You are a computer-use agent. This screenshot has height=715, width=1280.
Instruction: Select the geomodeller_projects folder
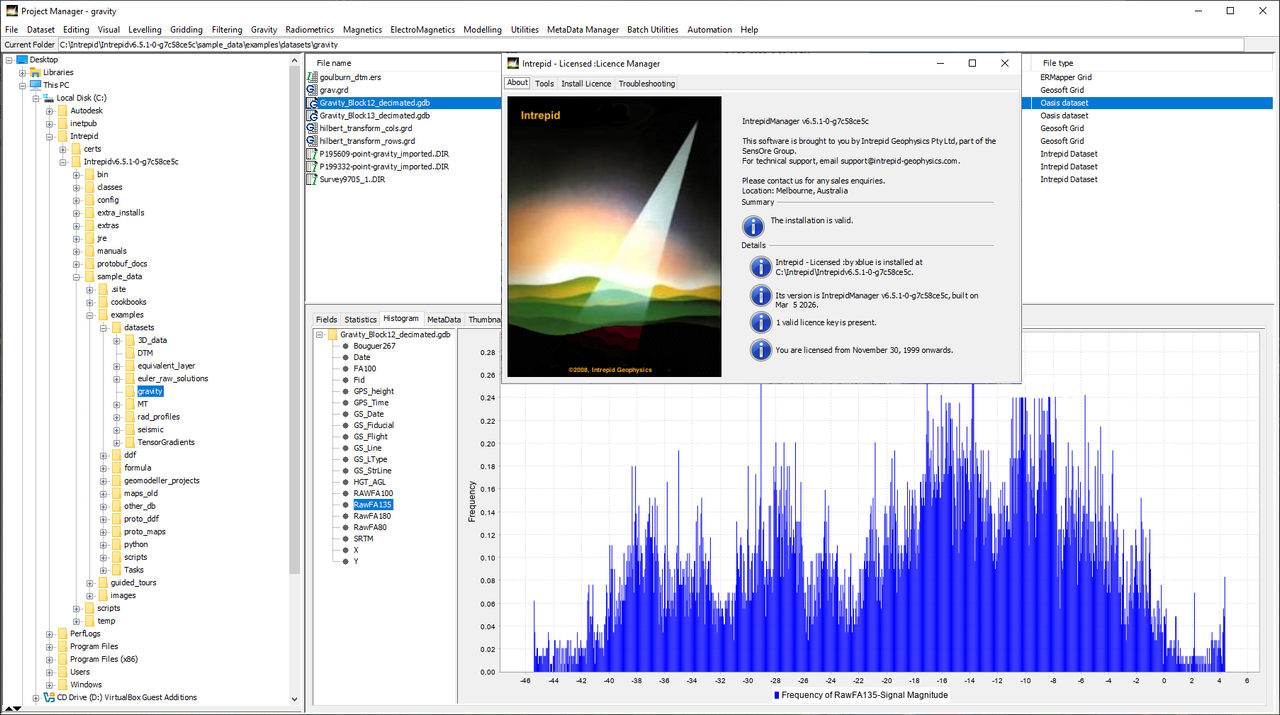point(162,481)
